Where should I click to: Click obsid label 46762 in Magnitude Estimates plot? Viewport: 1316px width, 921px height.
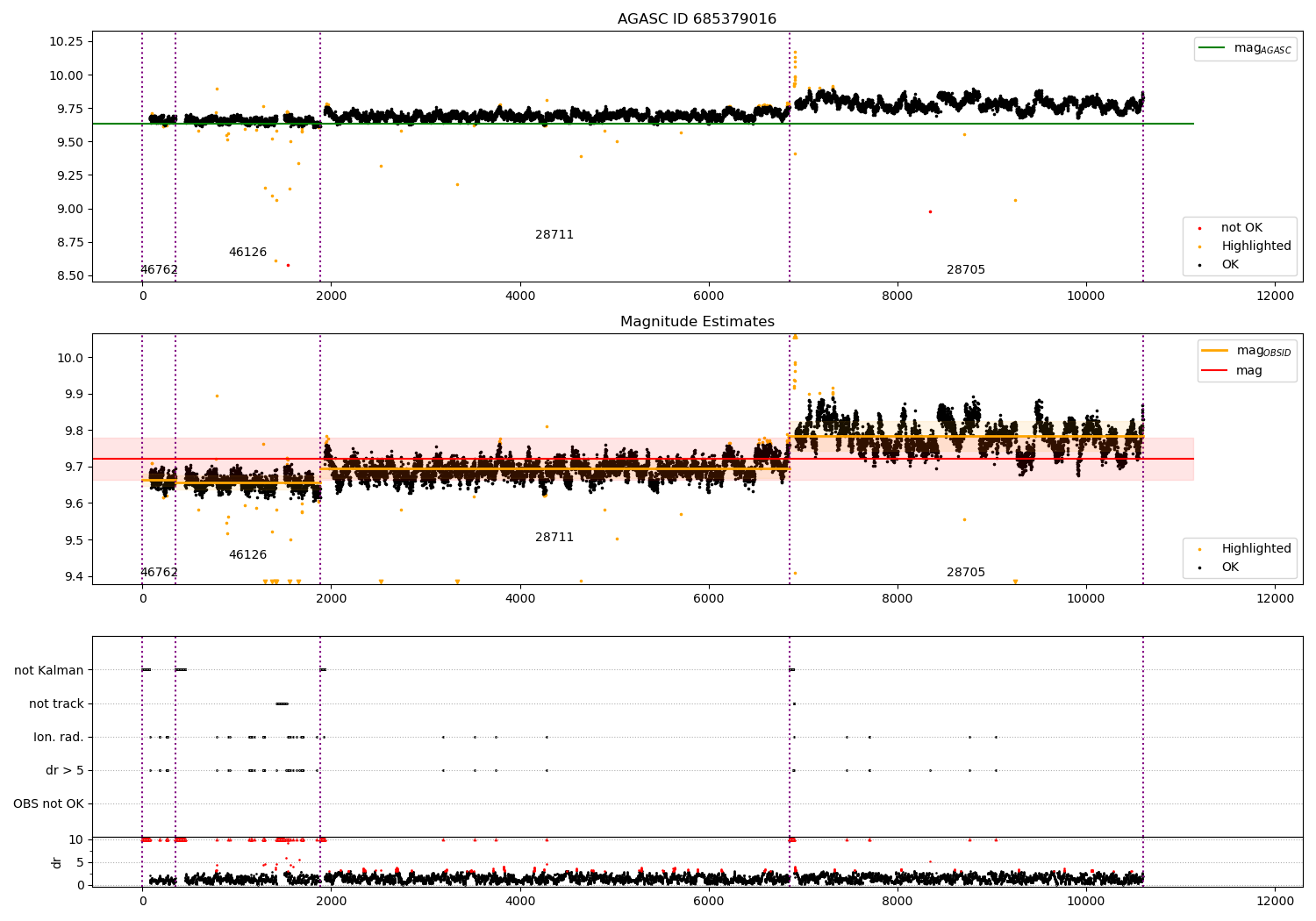click(x=159, y=573)
